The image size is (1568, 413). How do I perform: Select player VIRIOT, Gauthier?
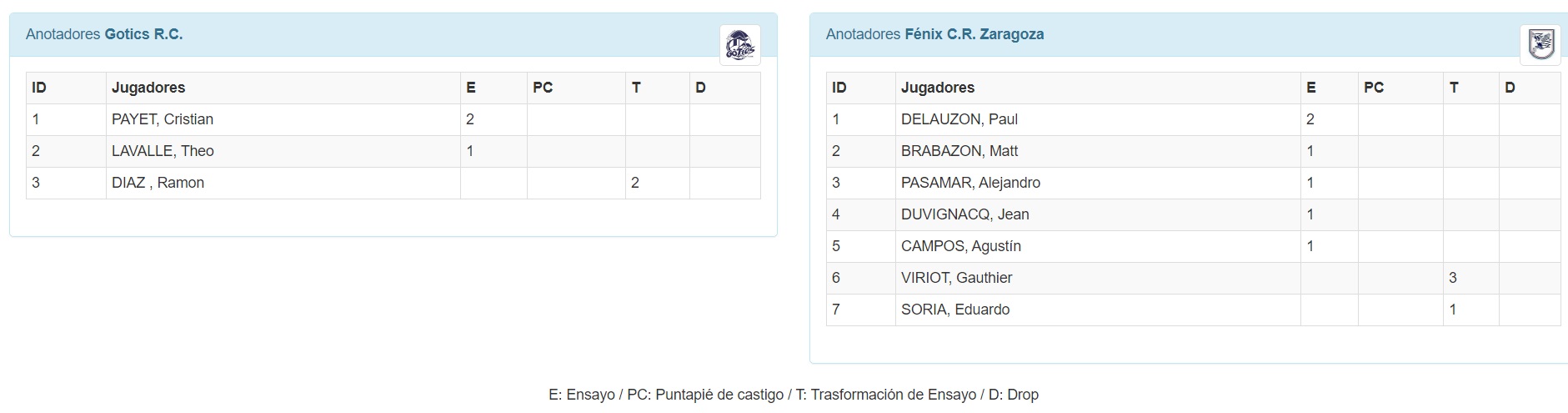[x=957, y=278]
